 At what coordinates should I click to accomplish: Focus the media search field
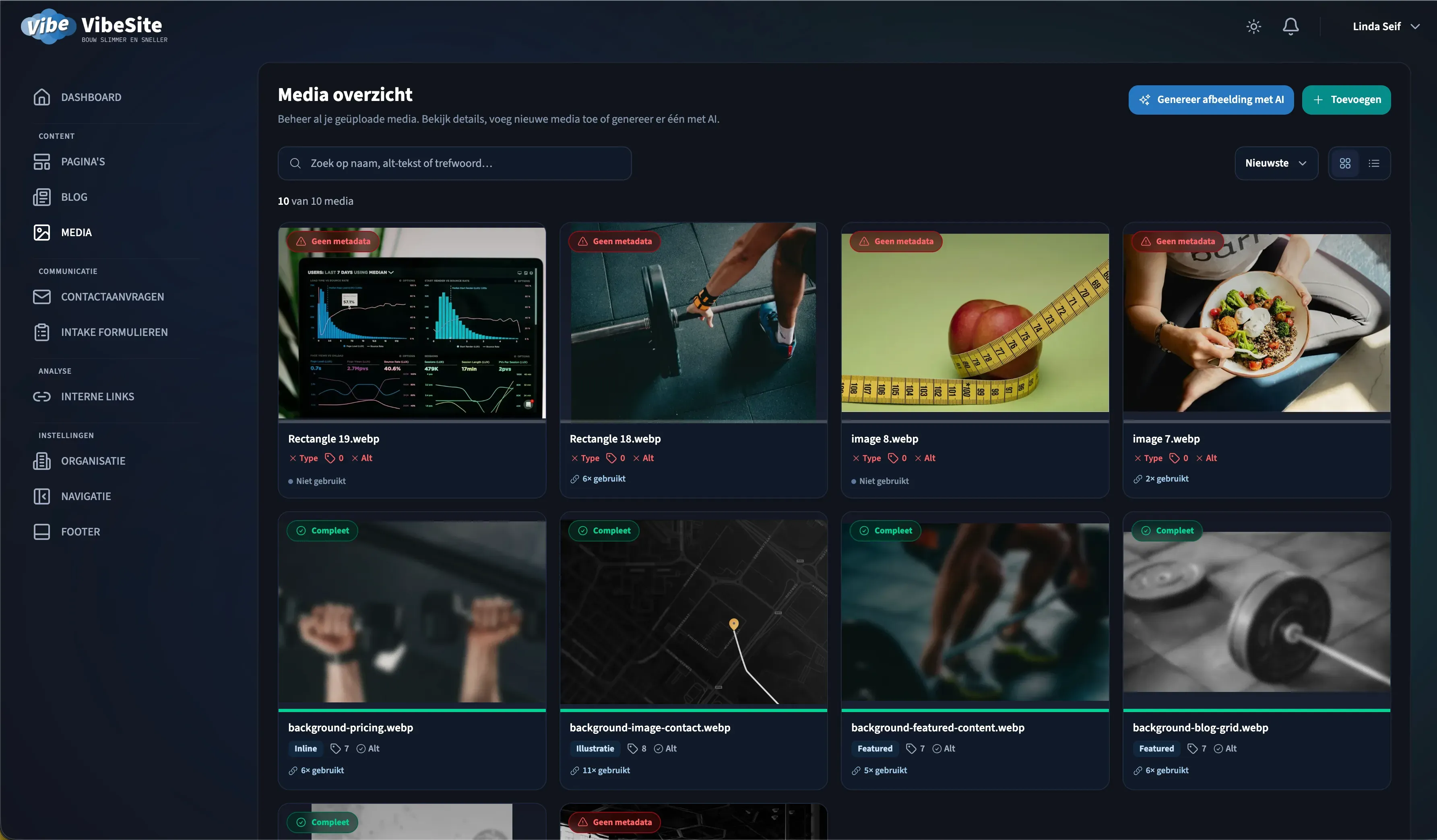[x=454, y=163]
